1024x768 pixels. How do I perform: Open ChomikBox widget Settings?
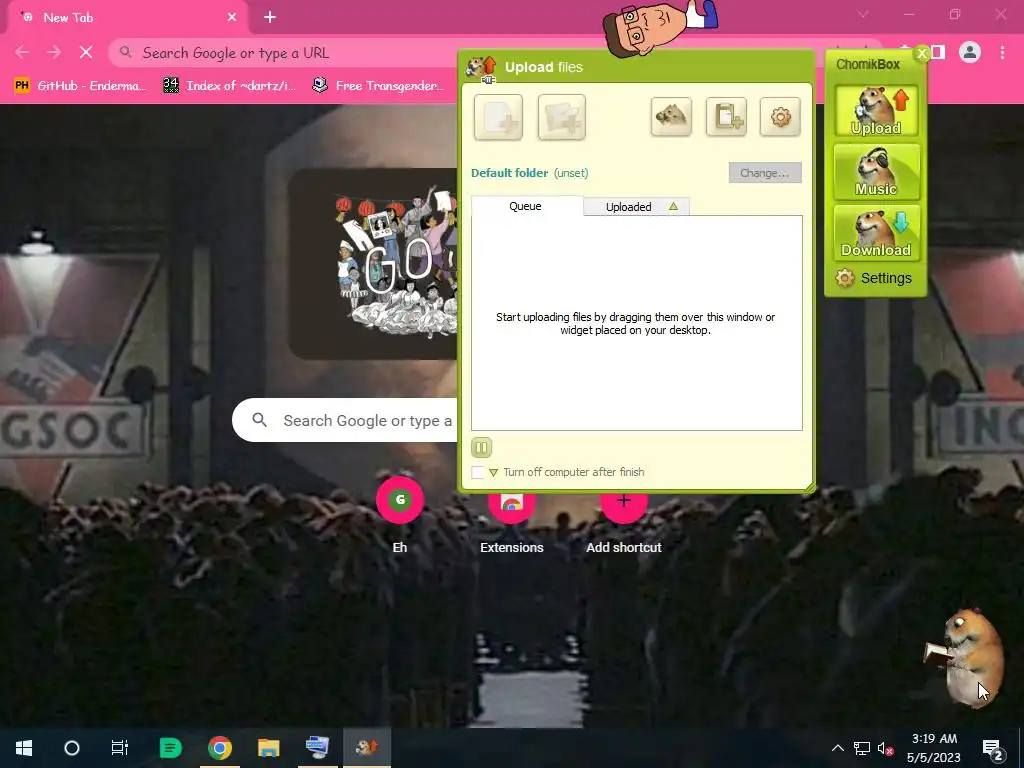point(874,278)
